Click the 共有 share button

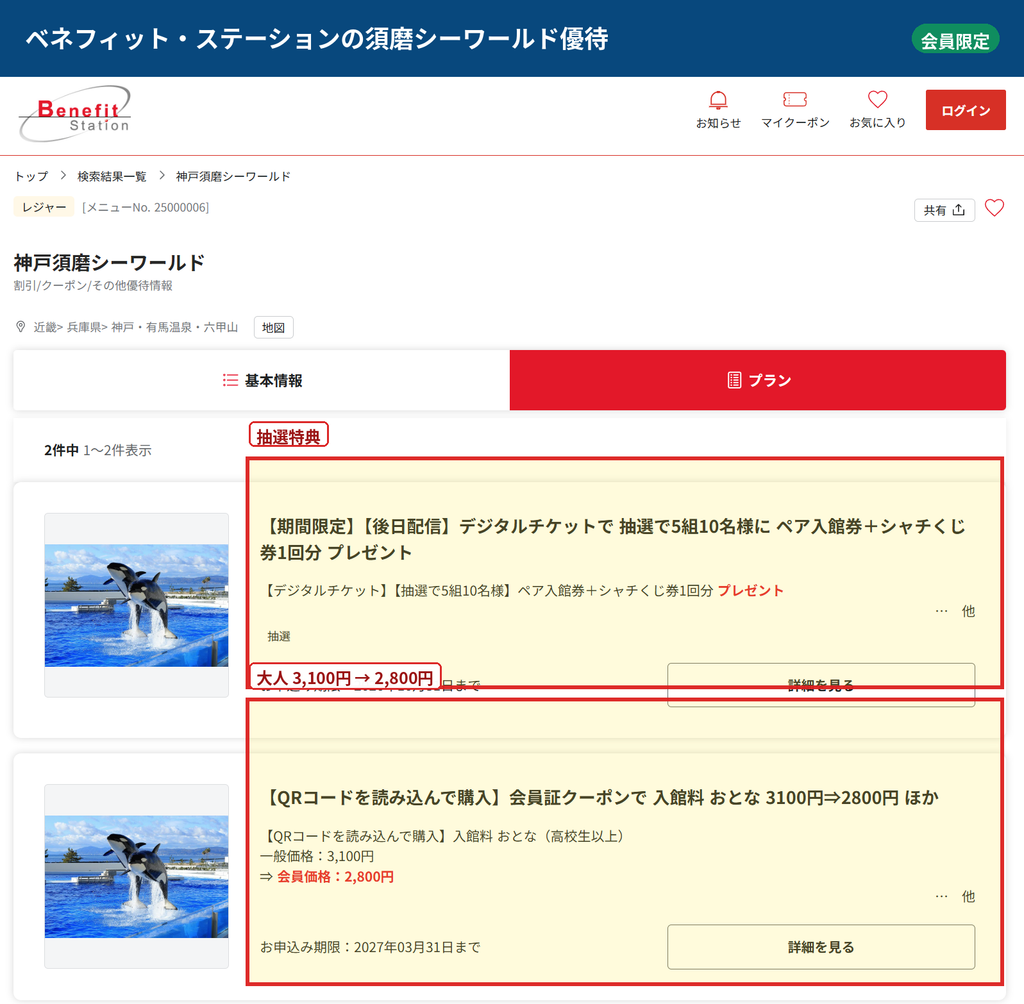tap(944, 210)
